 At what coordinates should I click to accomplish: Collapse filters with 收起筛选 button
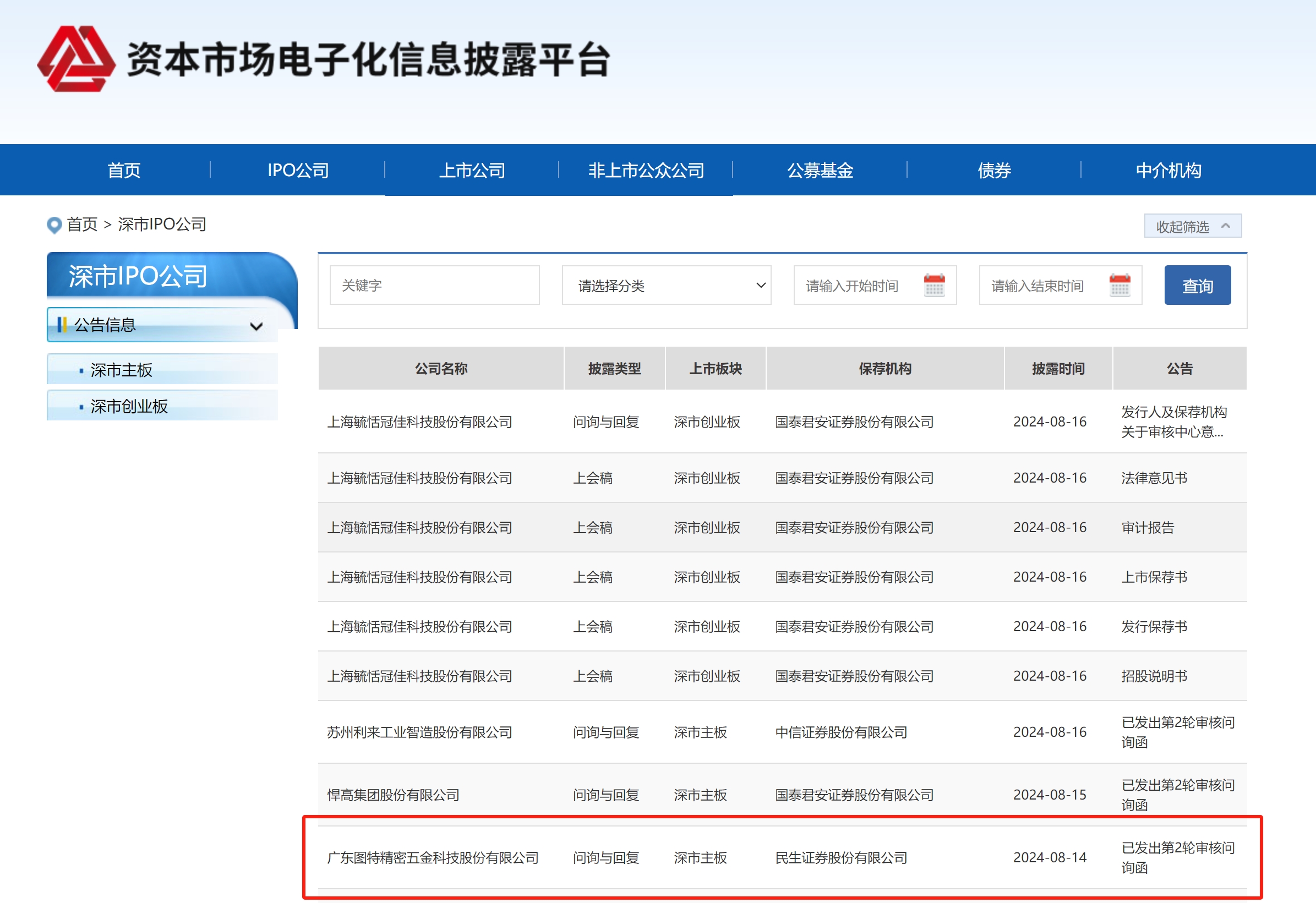click(1192, 227)
